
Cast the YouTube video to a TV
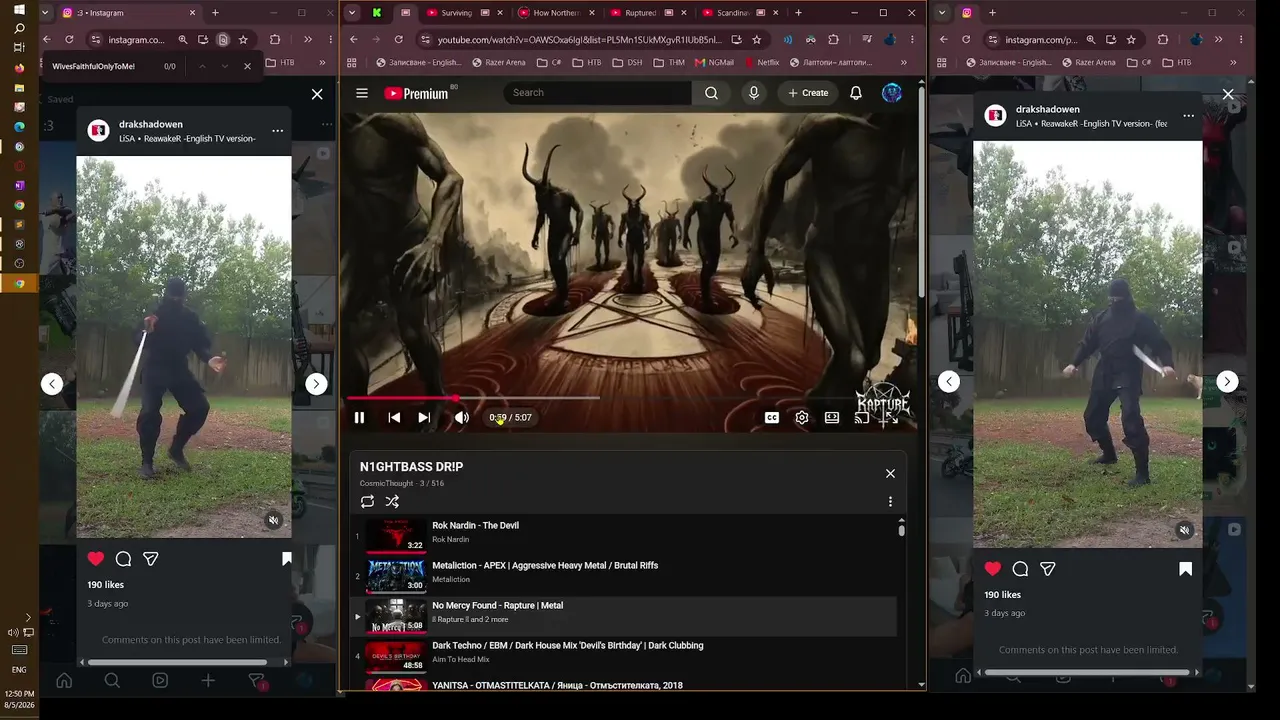pyautogui.click(x=861, y=418)
